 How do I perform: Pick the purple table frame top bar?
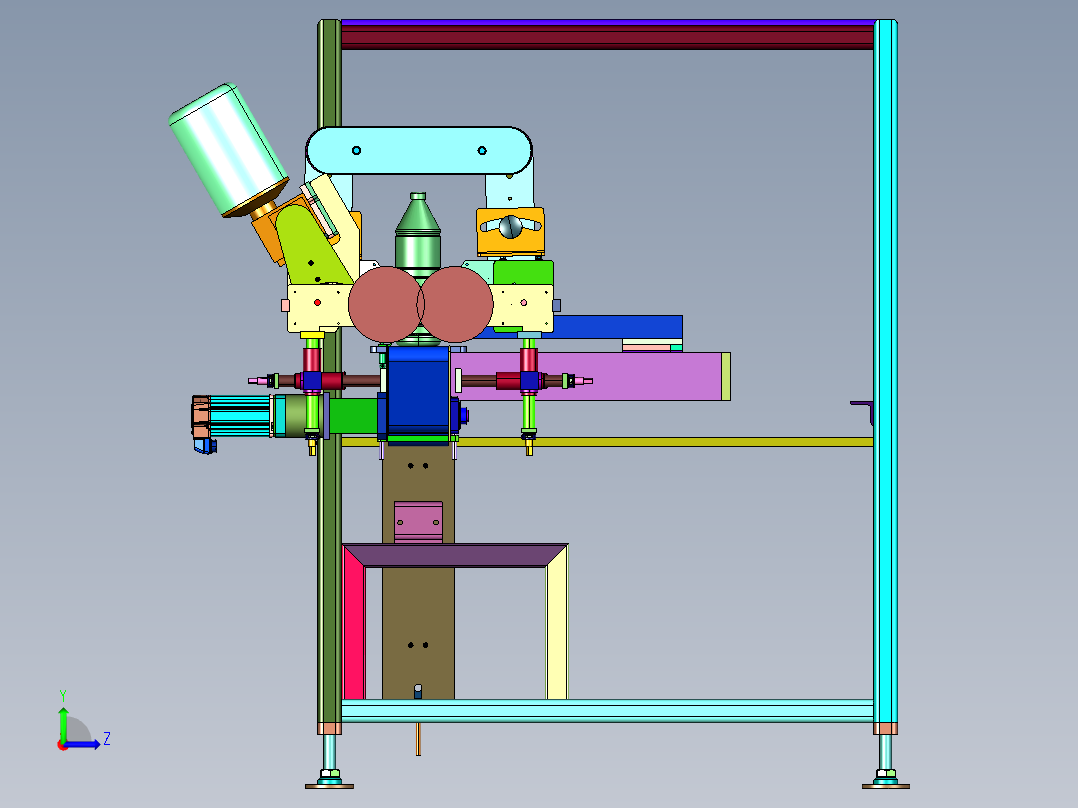pyautogui.click(x=455, y=556)
